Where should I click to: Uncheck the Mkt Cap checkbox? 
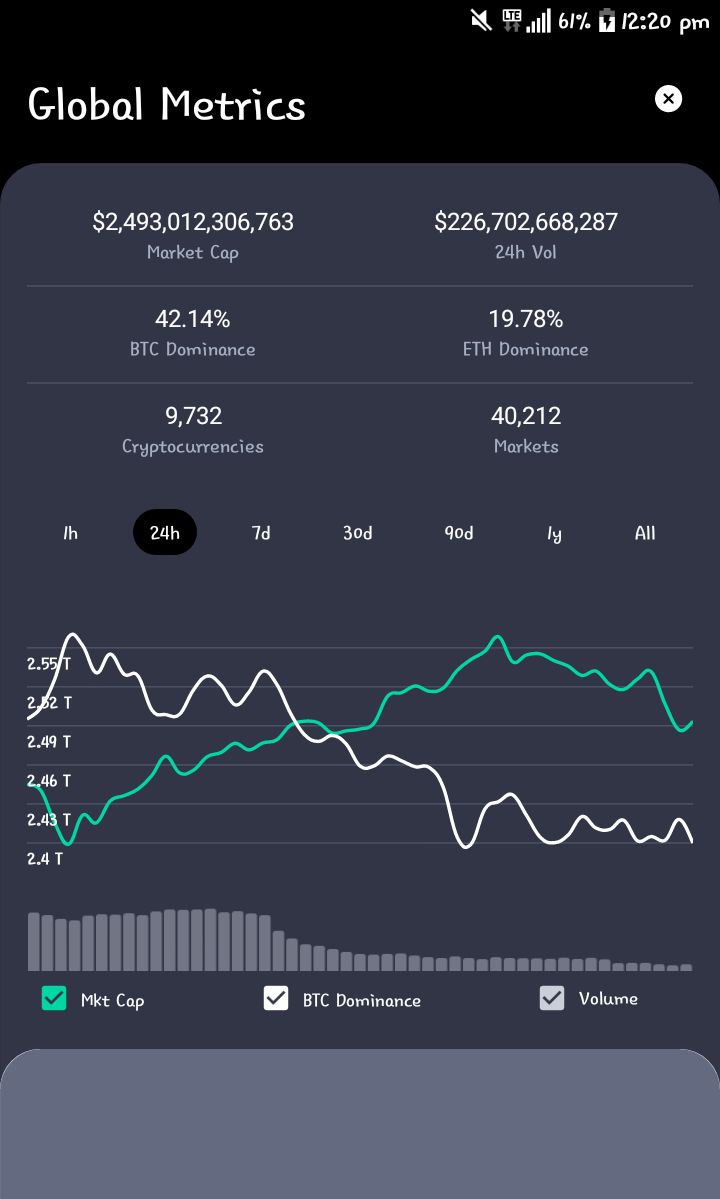click(x=54, y=998)
